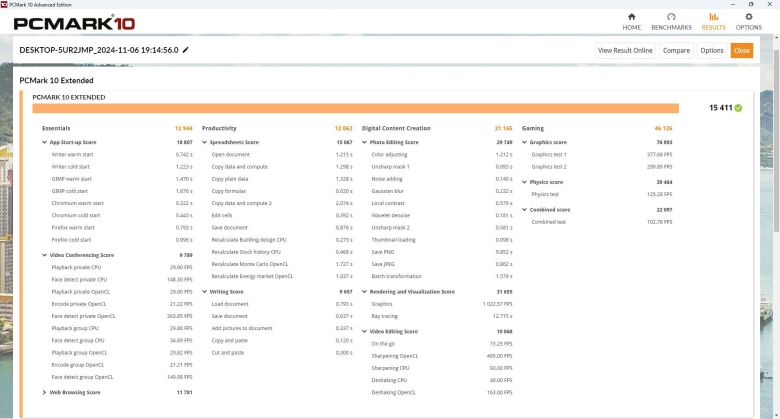Close the result with orange Close button
This screenshot has height=419, width=780.
click(x=741, y=50)
